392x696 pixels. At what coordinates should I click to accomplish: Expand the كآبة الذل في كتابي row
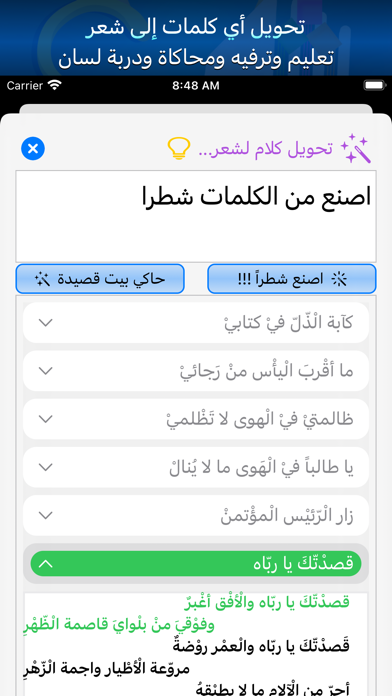click(x=196, y=323)
